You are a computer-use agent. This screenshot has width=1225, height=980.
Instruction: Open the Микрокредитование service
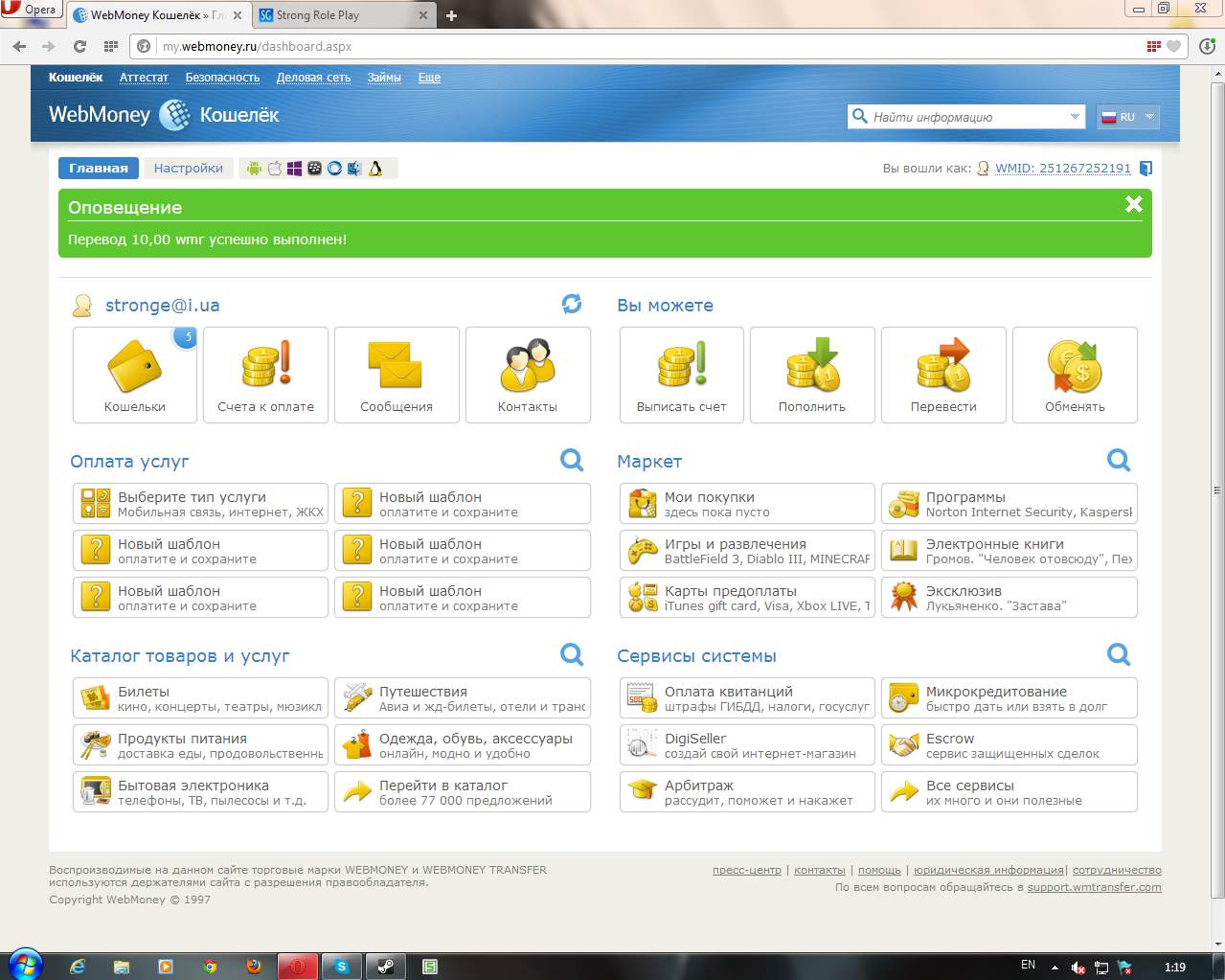1009,698
